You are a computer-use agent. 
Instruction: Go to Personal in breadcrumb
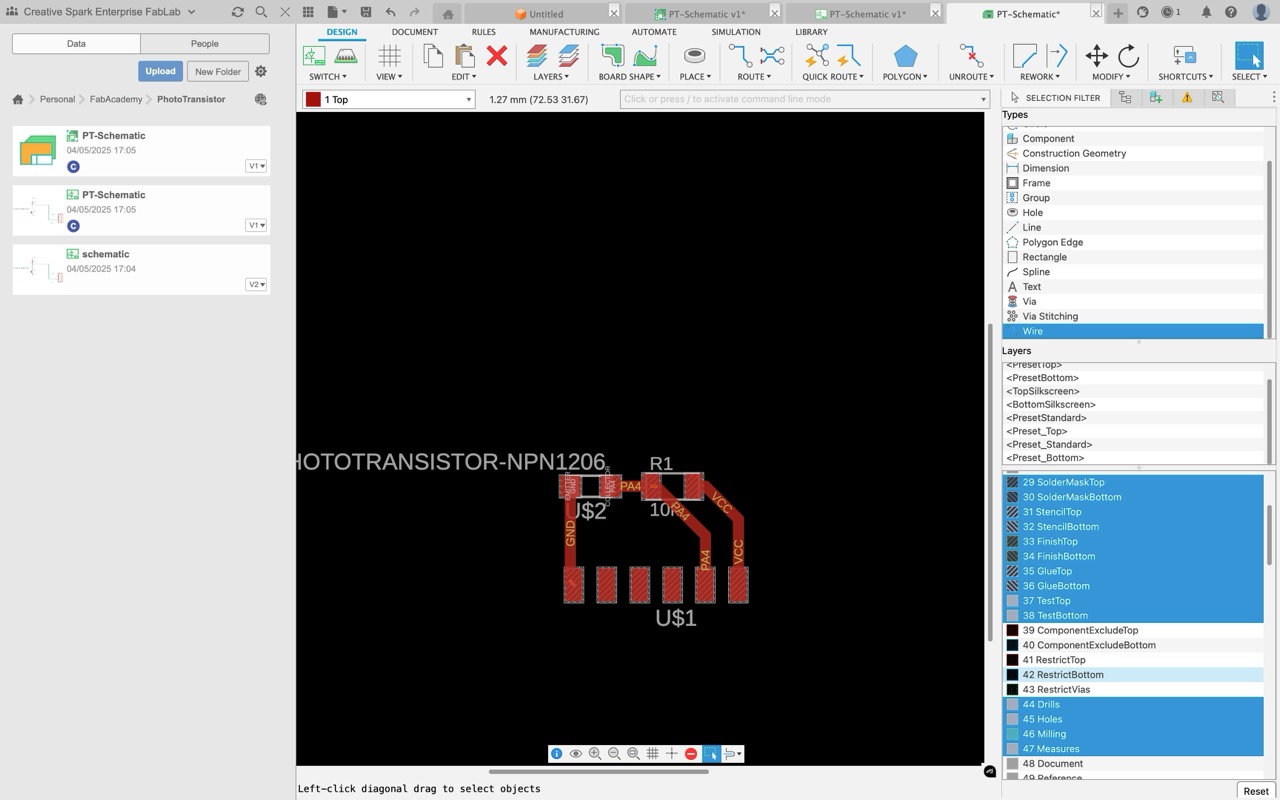[x=57, y=99]
